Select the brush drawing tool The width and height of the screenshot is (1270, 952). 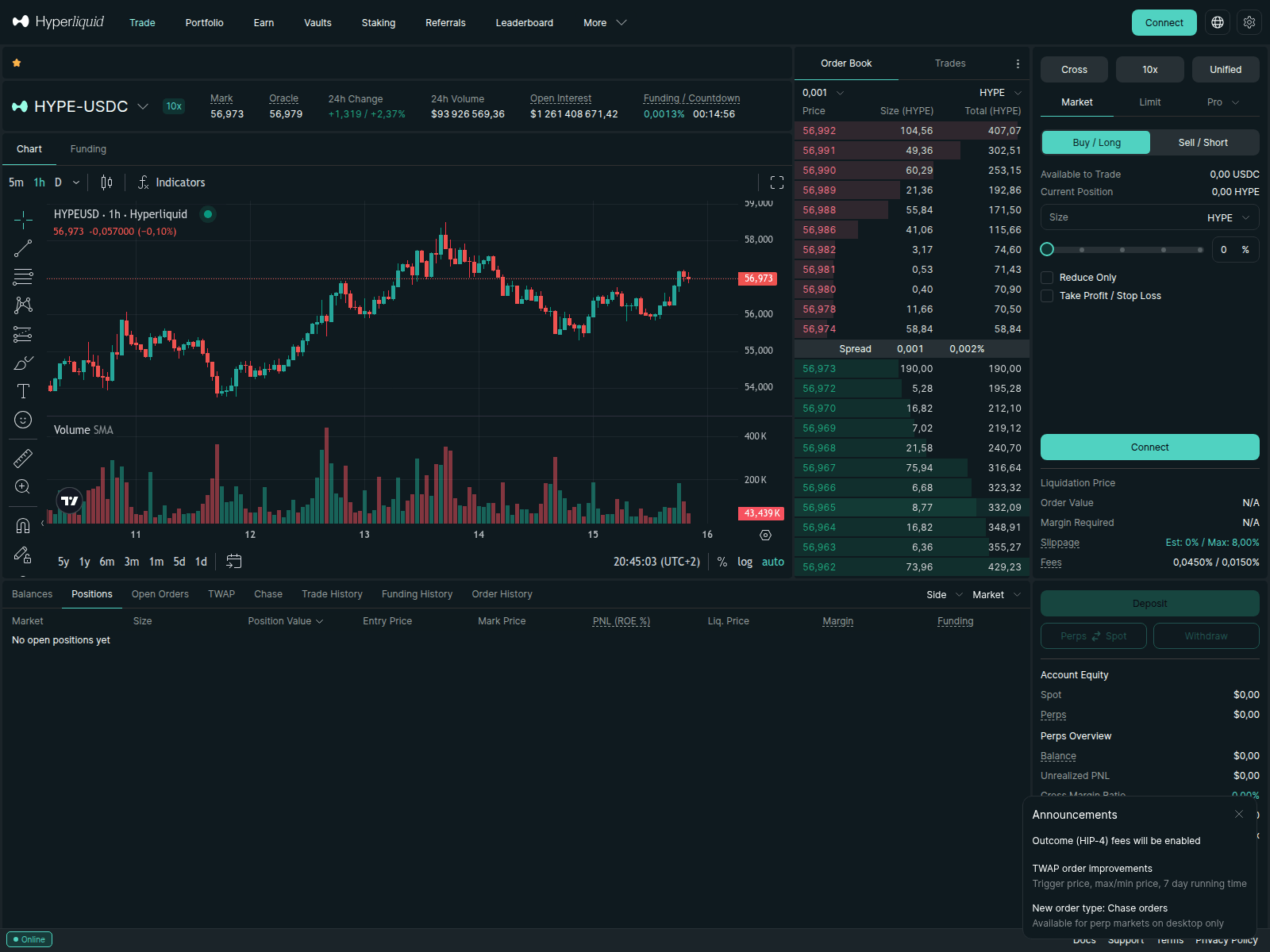pyautogui.click(x=23, y=363)
